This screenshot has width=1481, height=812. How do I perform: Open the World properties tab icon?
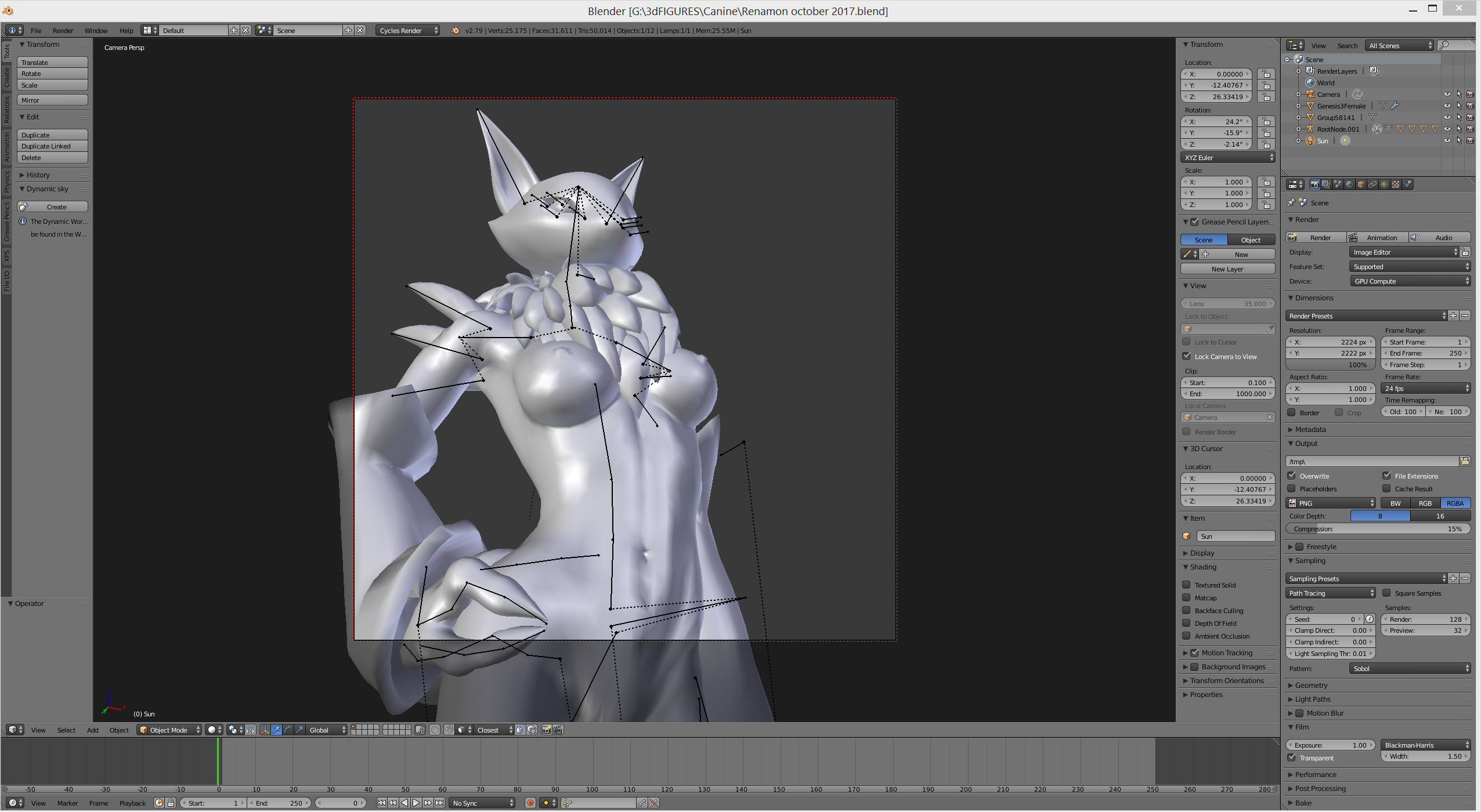[1349, 184]
